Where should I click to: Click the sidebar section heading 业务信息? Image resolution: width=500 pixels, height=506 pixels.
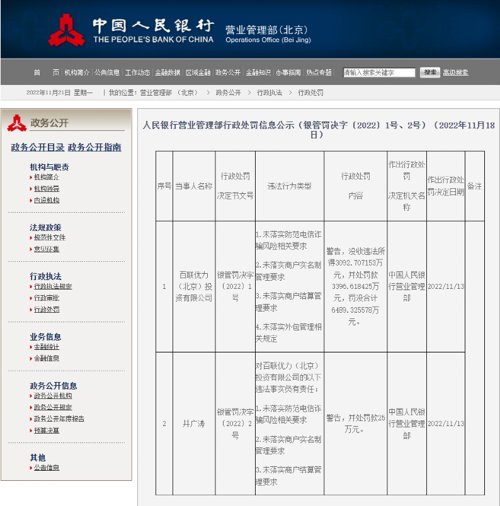click(45, 337)
